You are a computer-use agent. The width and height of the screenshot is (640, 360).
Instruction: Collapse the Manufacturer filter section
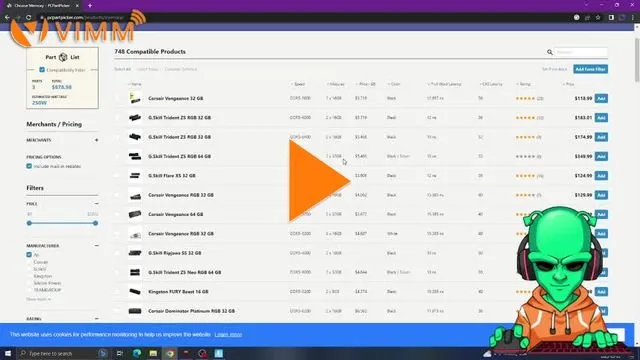point(97,246)
